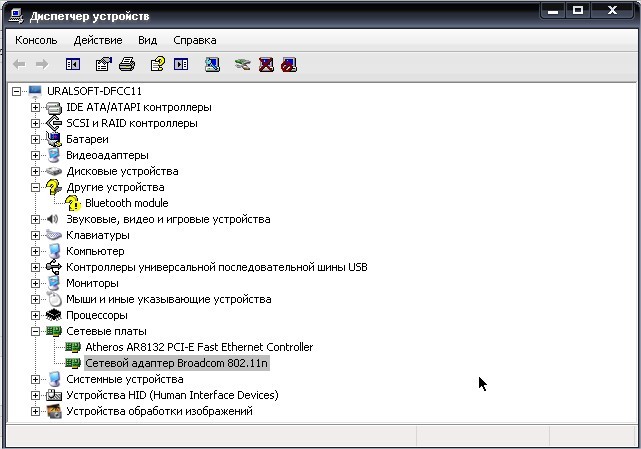Click the Батареи battery icon
Viewport: 641px width, 449px height.
[54, 139]
